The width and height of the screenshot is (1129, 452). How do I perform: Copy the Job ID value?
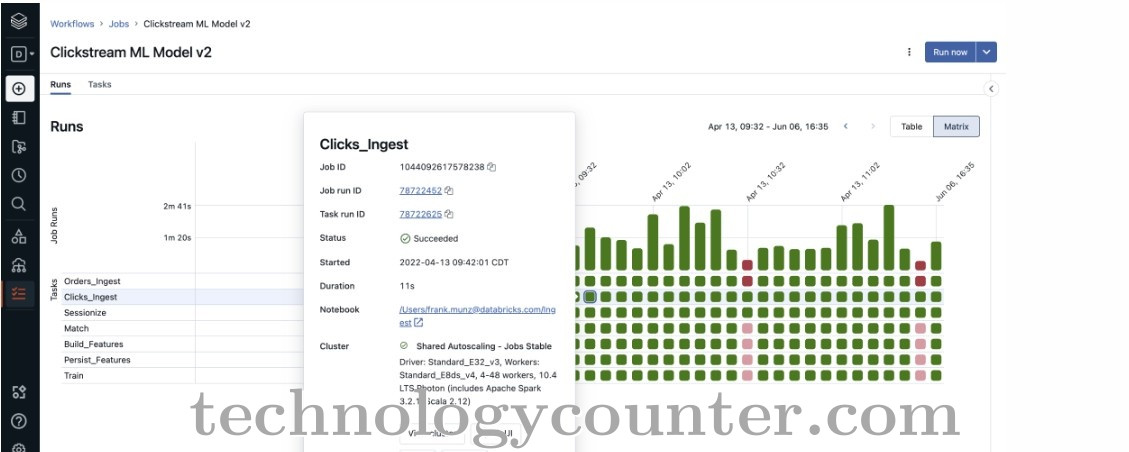point(492,167)
